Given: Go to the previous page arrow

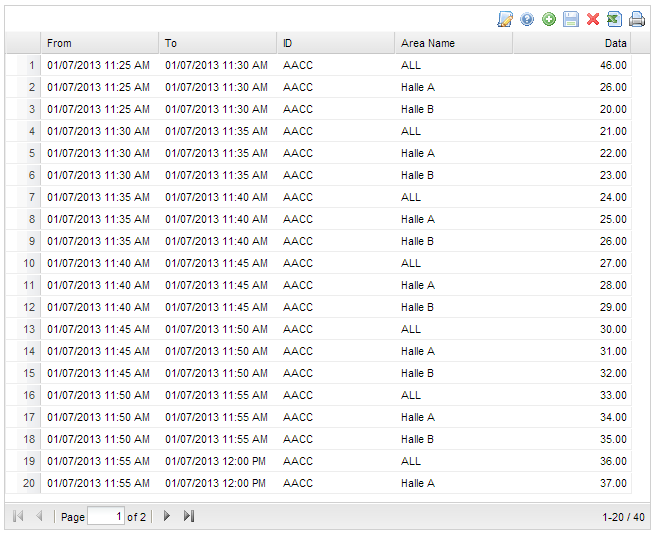Looking at the screenshot, I should coord(40,516).
